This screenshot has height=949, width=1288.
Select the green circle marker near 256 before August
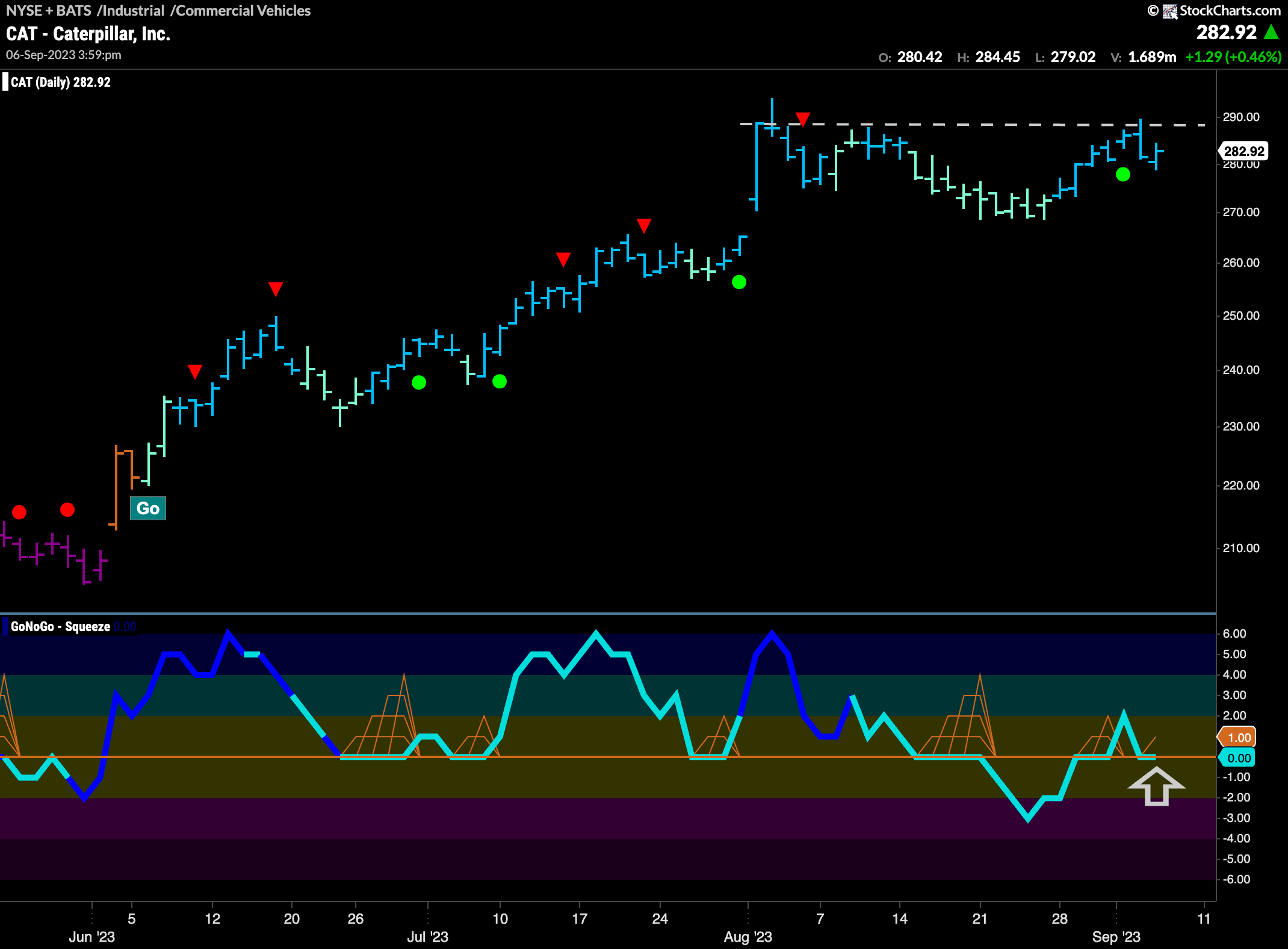(x=739, y=282)
